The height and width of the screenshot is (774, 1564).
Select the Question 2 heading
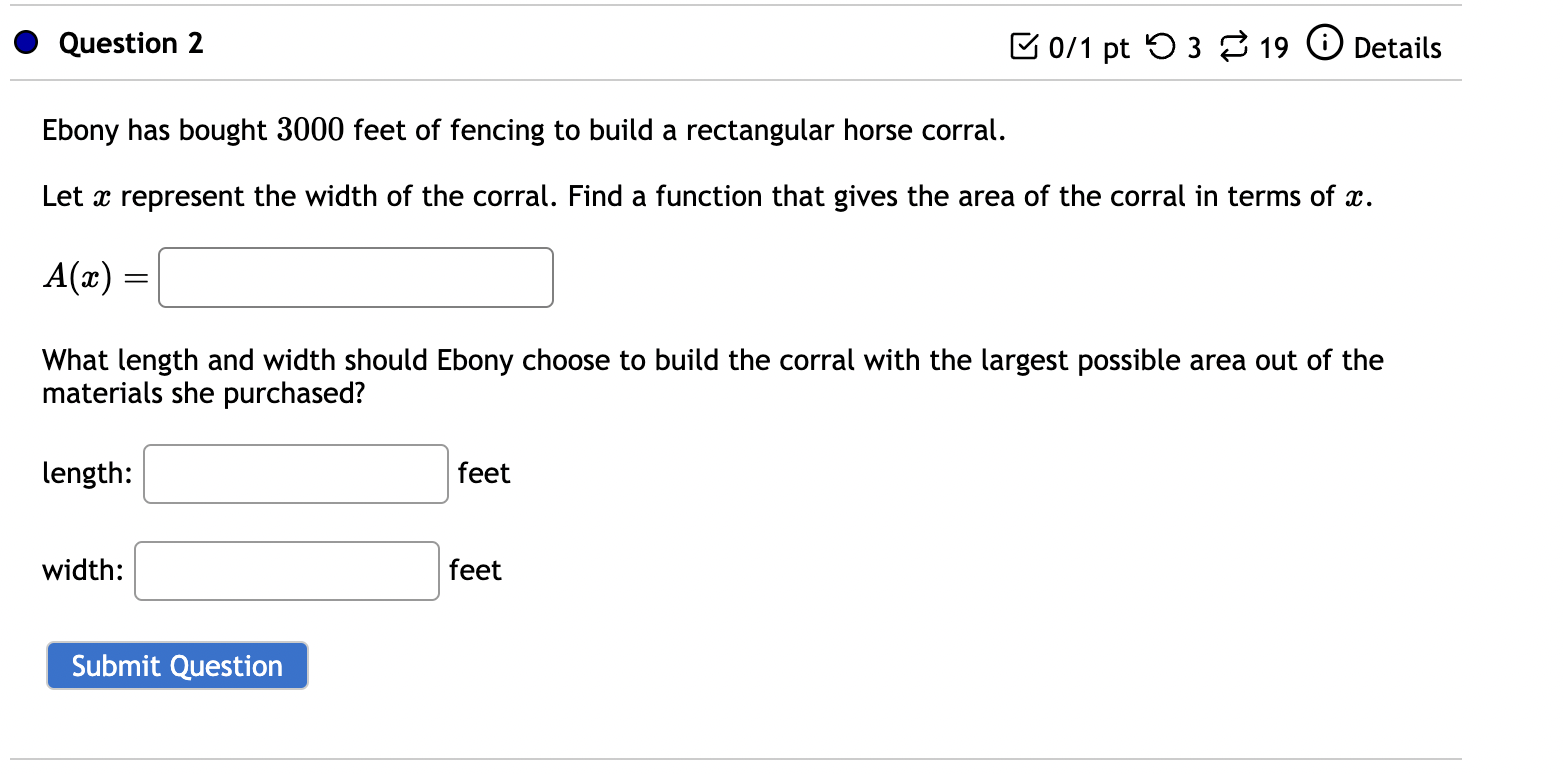pos(130,43)
